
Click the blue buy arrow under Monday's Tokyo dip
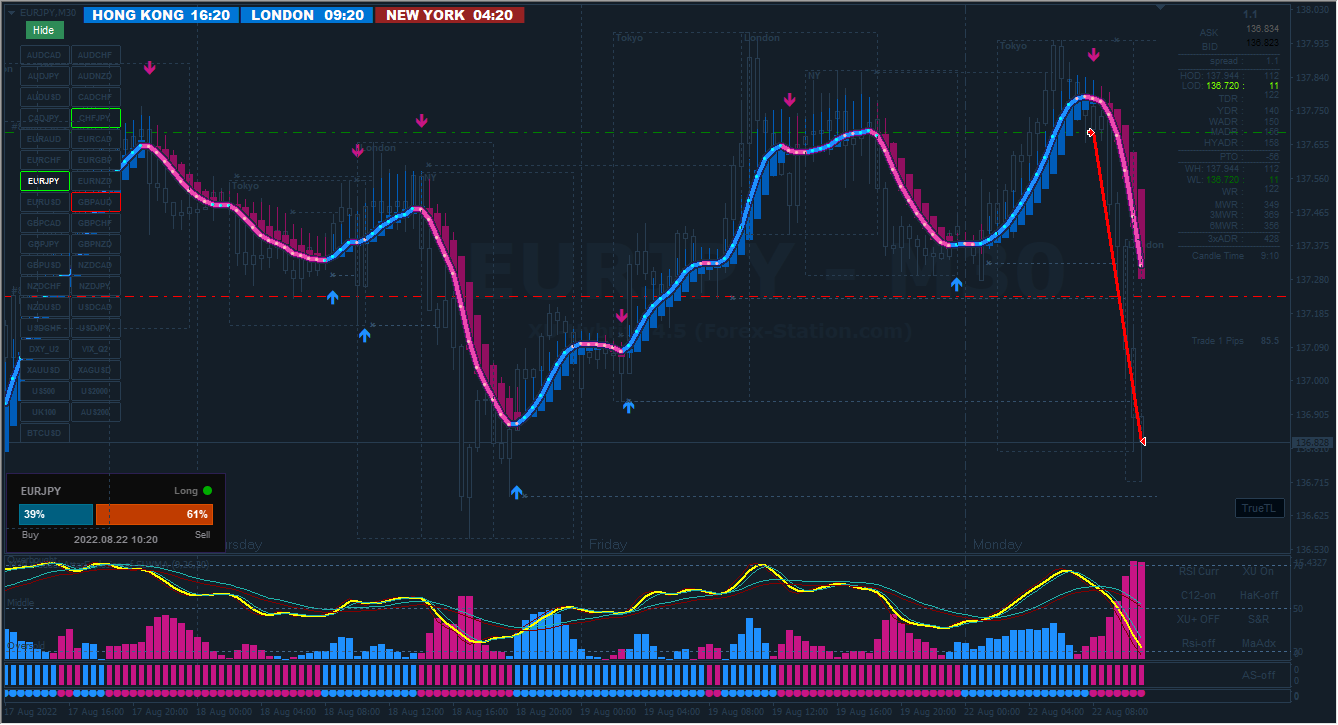(x=957, y=285)
